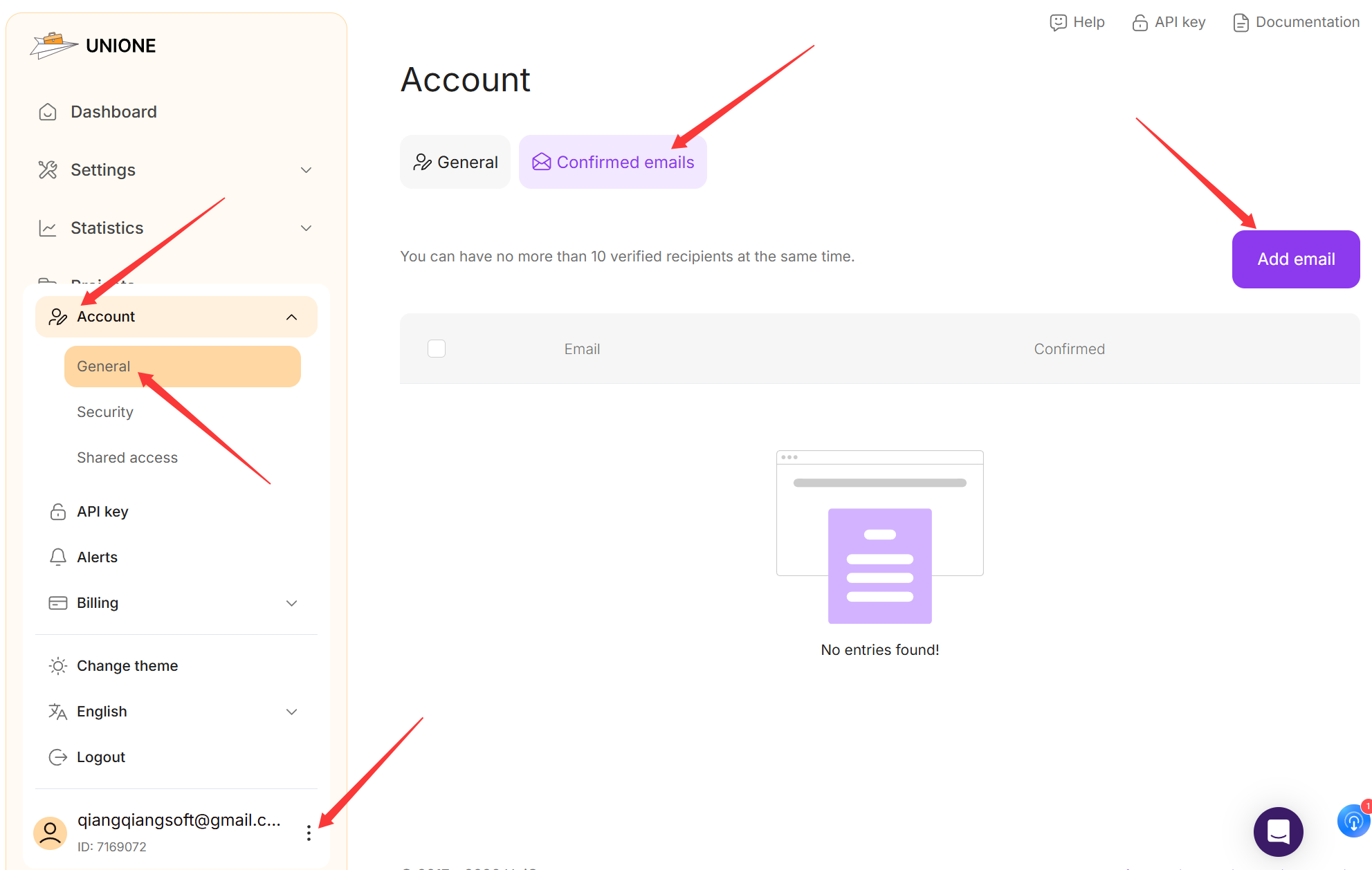
Task: Open the Dashboard home icon
Action: pos(48,112)
